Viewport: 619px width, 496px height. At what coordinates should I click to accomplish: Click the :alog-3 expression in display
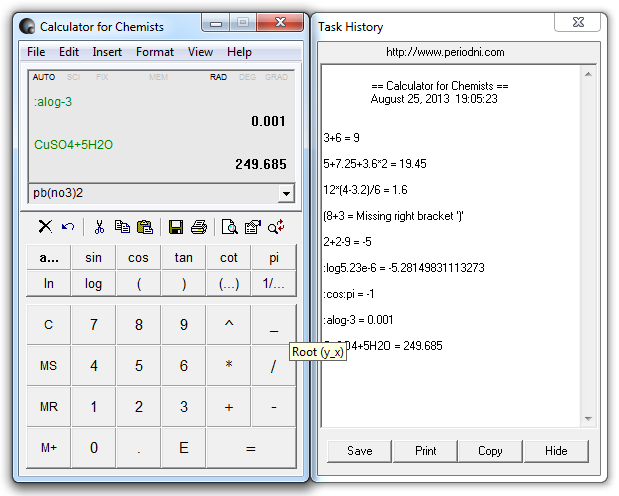click(53, 102)
